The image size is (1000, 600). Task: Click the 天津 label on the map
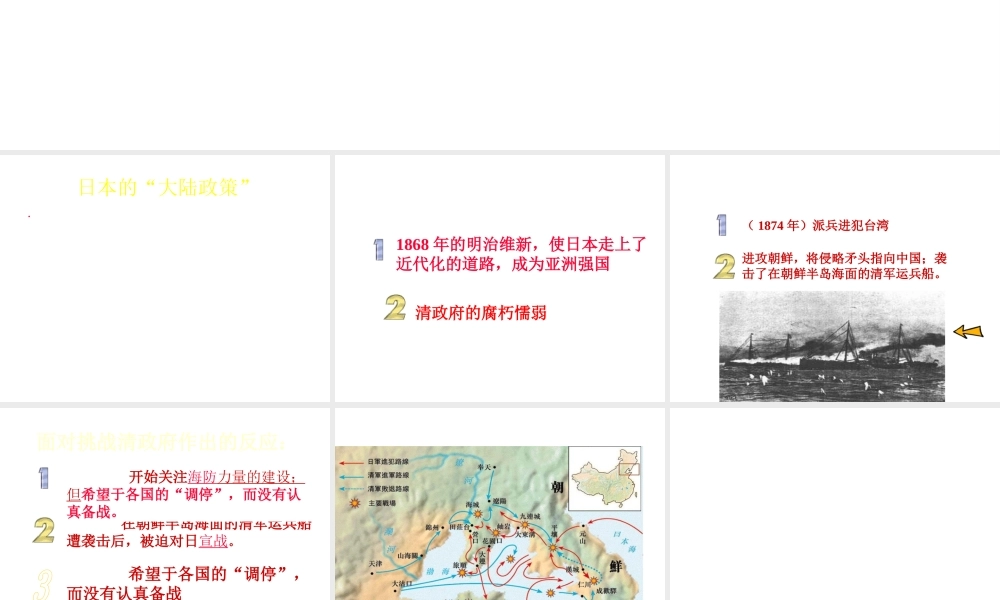click(x=376, y=564)
